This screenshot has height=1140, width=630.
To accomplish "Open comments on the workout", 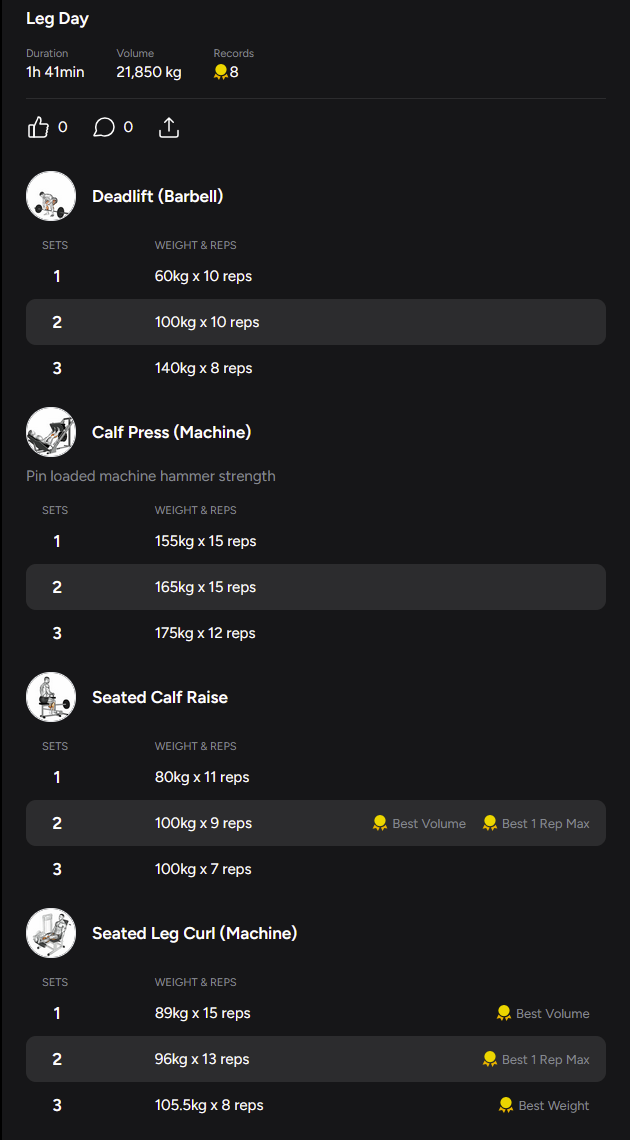I will pos(104,128).
